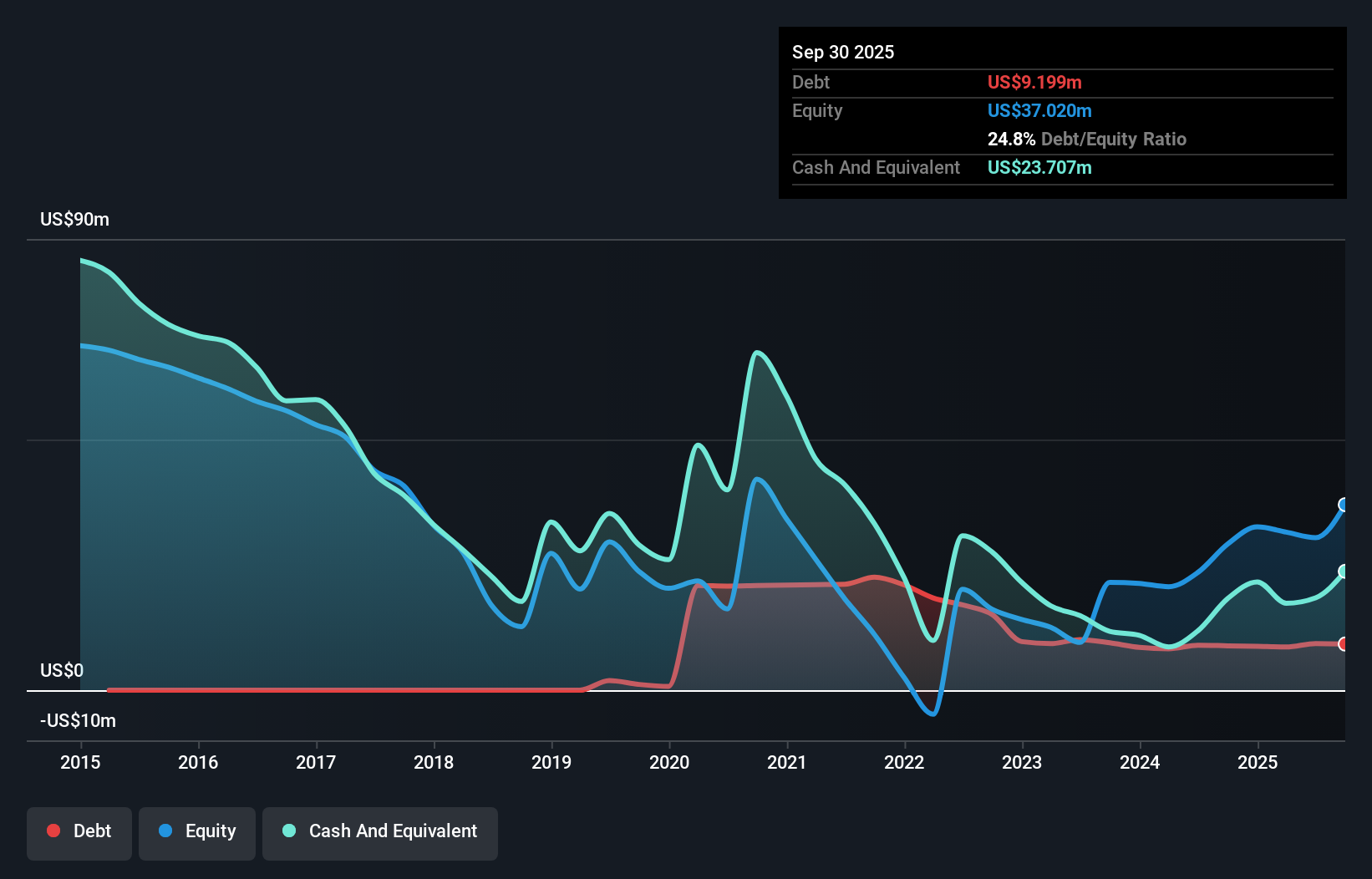This screenshot has width=1372, height=879.
Task: Select the 2025 year label
Action: coord(1258,762)
